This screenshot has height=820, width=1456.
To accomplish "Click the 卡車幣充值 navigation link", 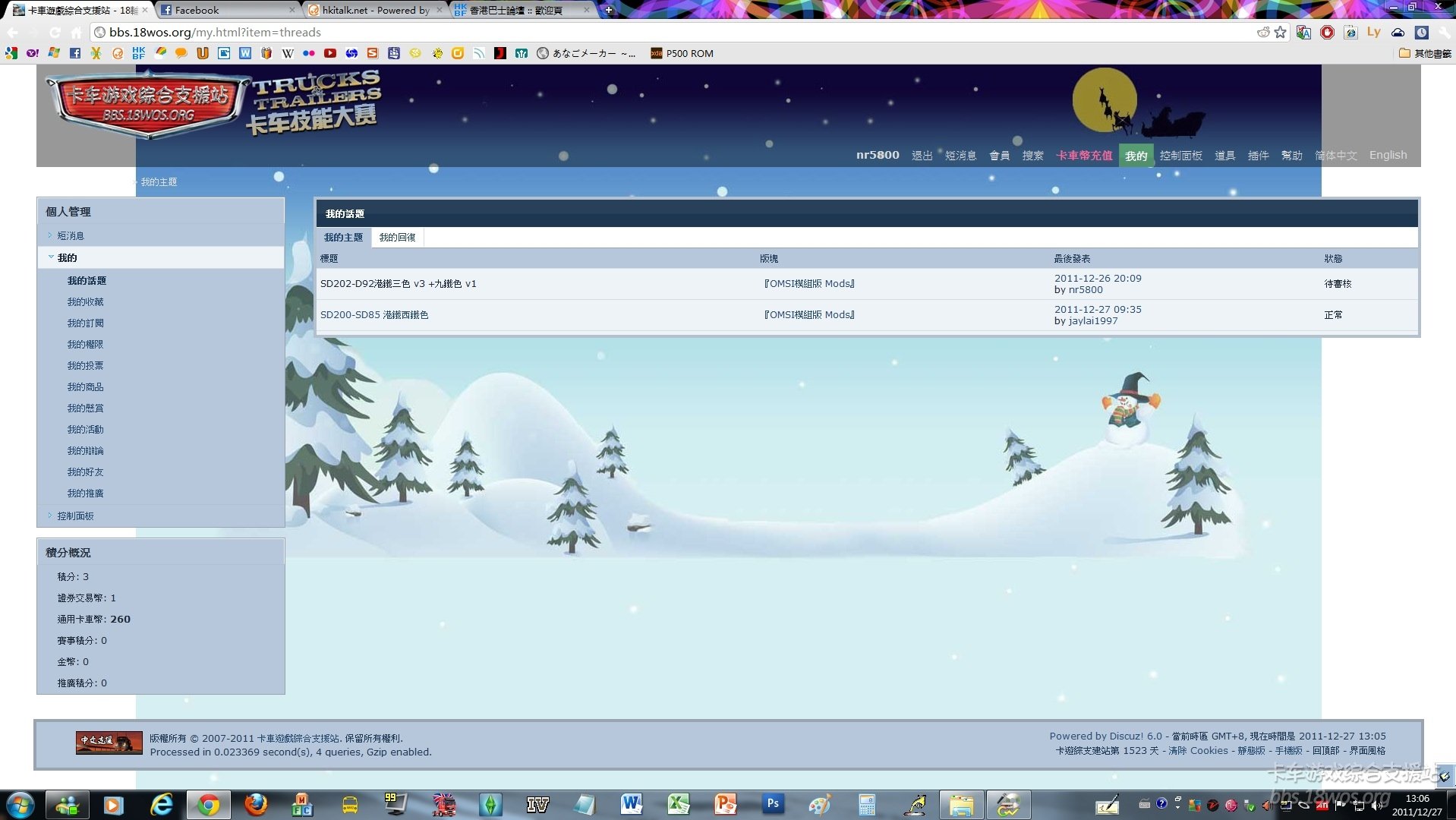I will [1084, 156].
